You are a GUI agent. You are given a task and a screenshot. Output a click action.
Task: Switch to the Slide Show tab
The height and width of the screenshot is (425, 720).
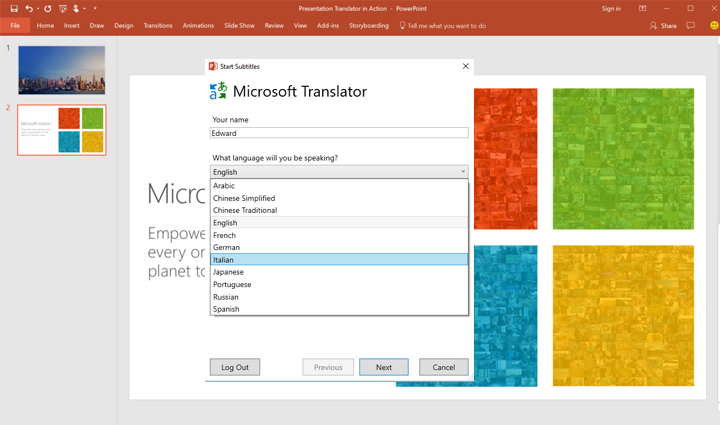[239, 26]
